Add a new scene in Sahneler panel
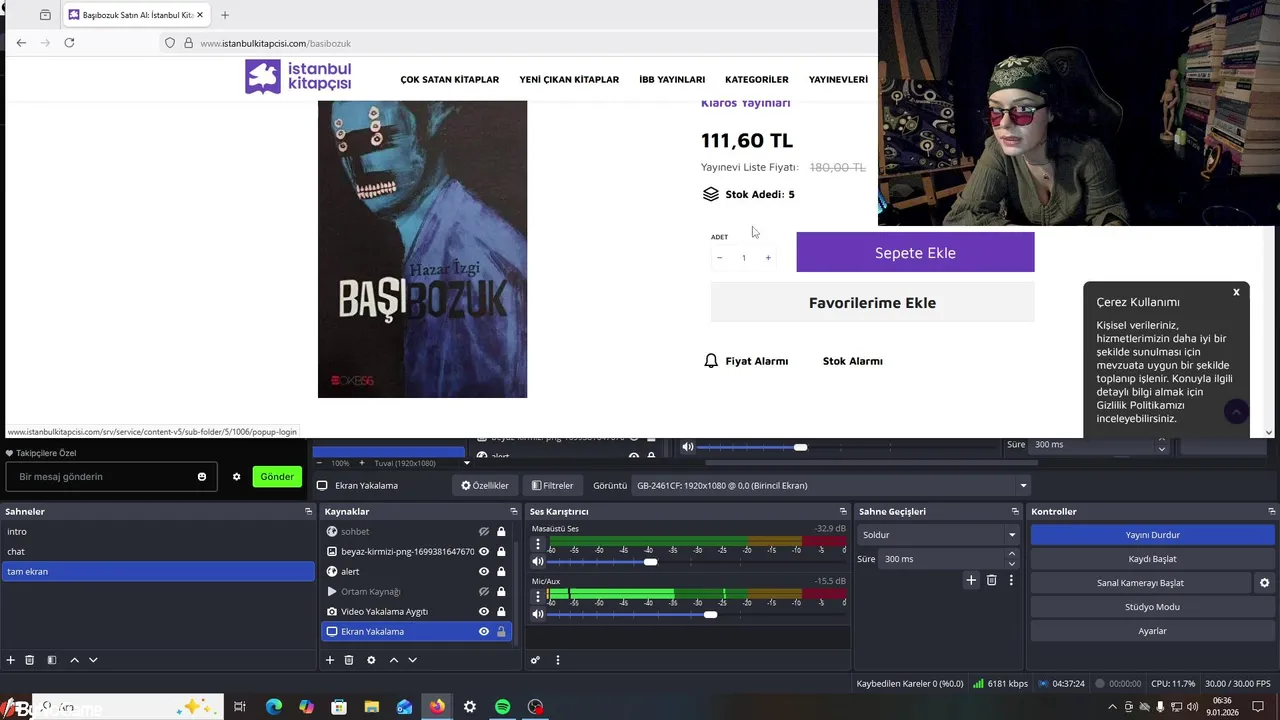 (x=11, y=660)
